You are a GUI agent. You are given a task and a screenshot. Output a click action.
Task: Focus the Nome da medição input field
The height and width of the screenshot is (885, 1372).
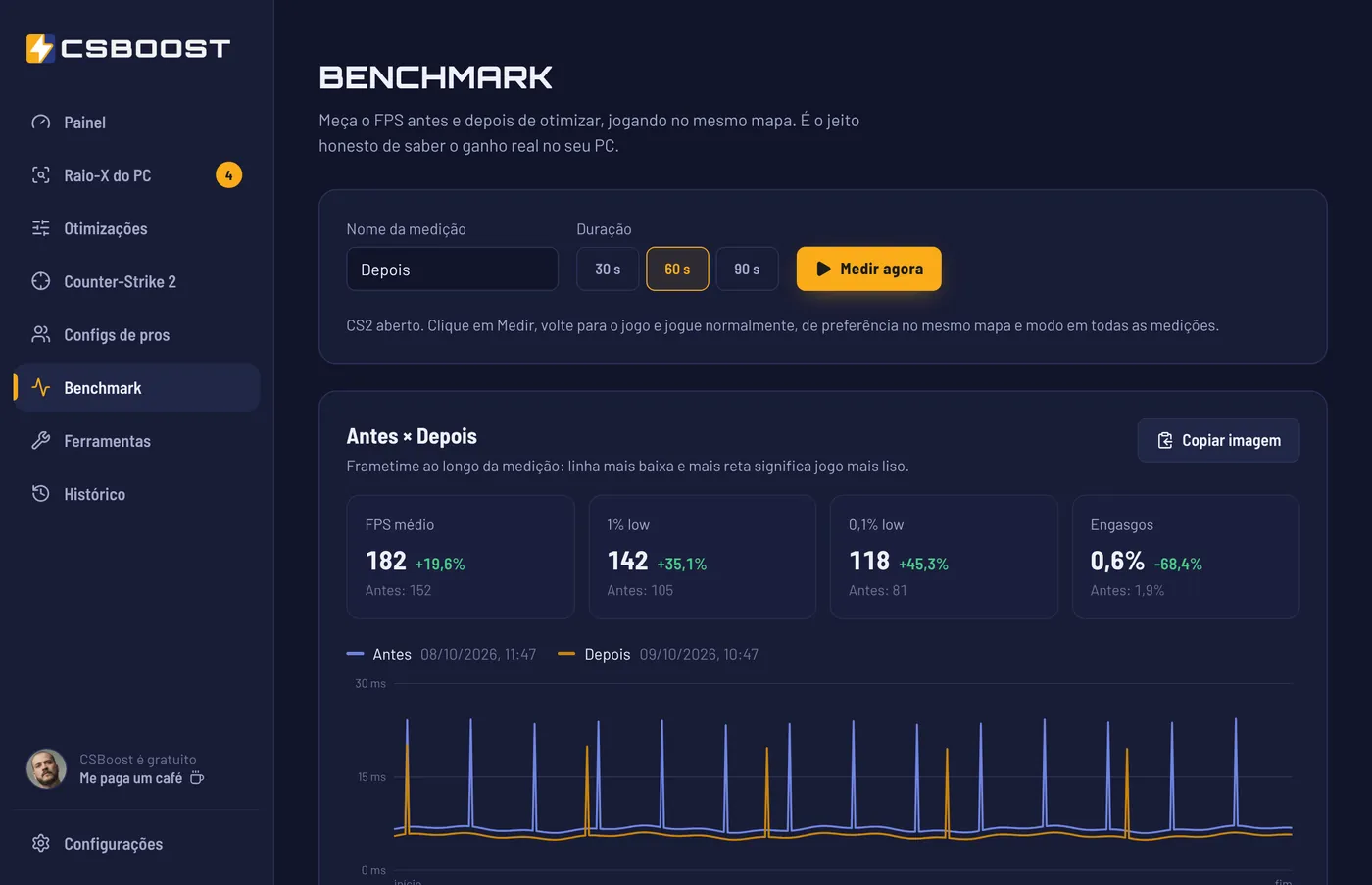(452, 269)
